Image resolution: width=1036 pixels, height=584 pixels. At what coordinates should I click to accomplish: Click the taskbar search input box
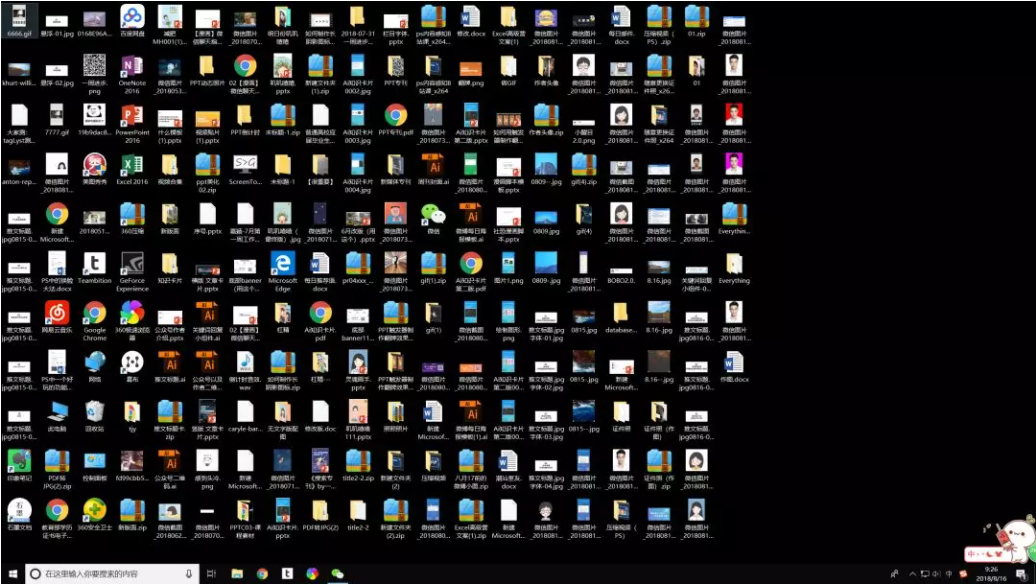point(110,574)
